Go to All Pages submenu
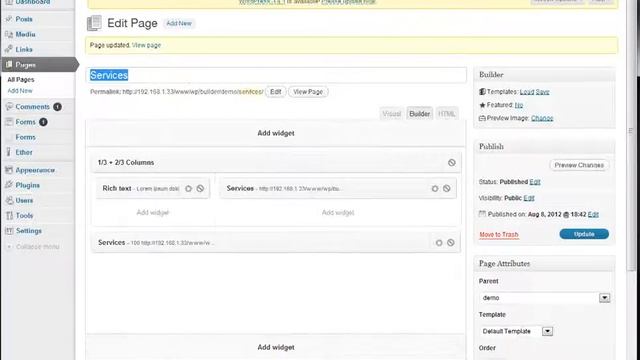The width and height of the screenshot is (640, 360). coord(21,80)
